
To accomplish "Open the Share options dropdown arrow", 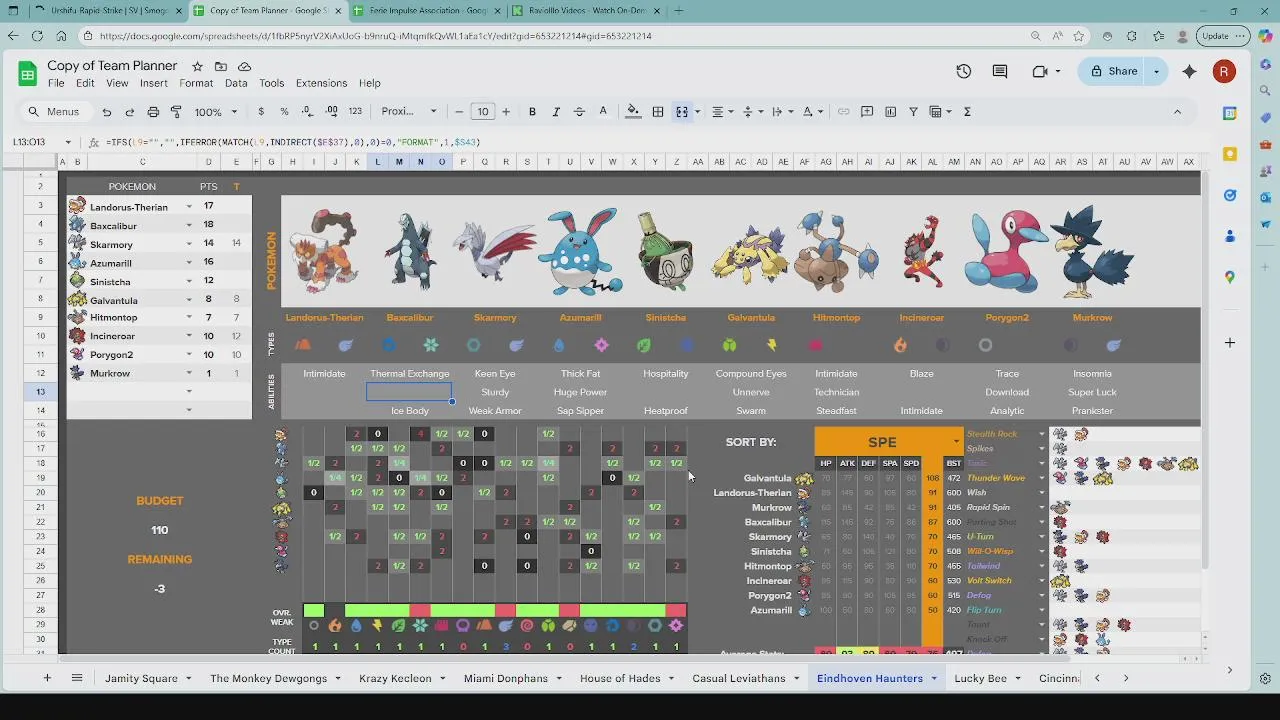I will click(1157, 71).
